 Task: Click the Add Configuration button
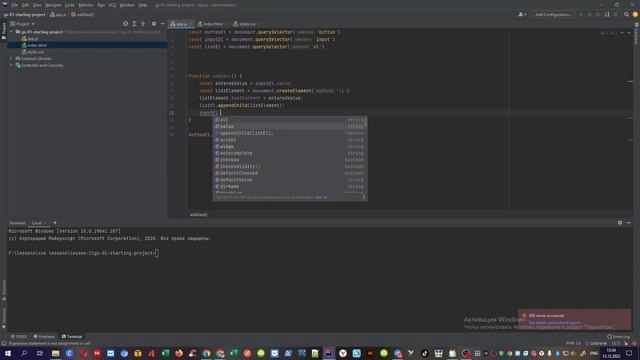(x=553, y=14)
